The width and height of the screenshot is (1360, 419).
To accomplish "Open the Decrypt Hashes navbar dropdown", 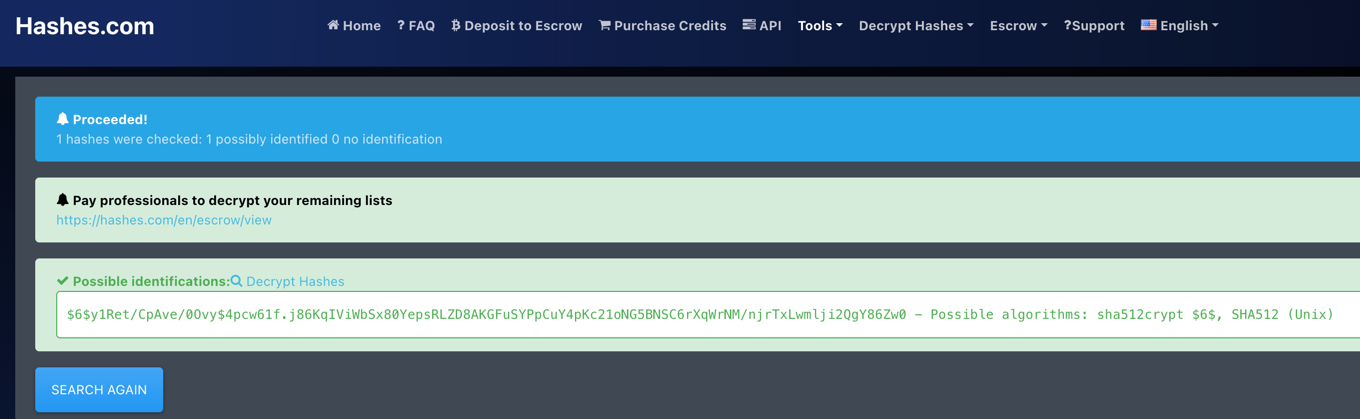I will click(915, 26).
